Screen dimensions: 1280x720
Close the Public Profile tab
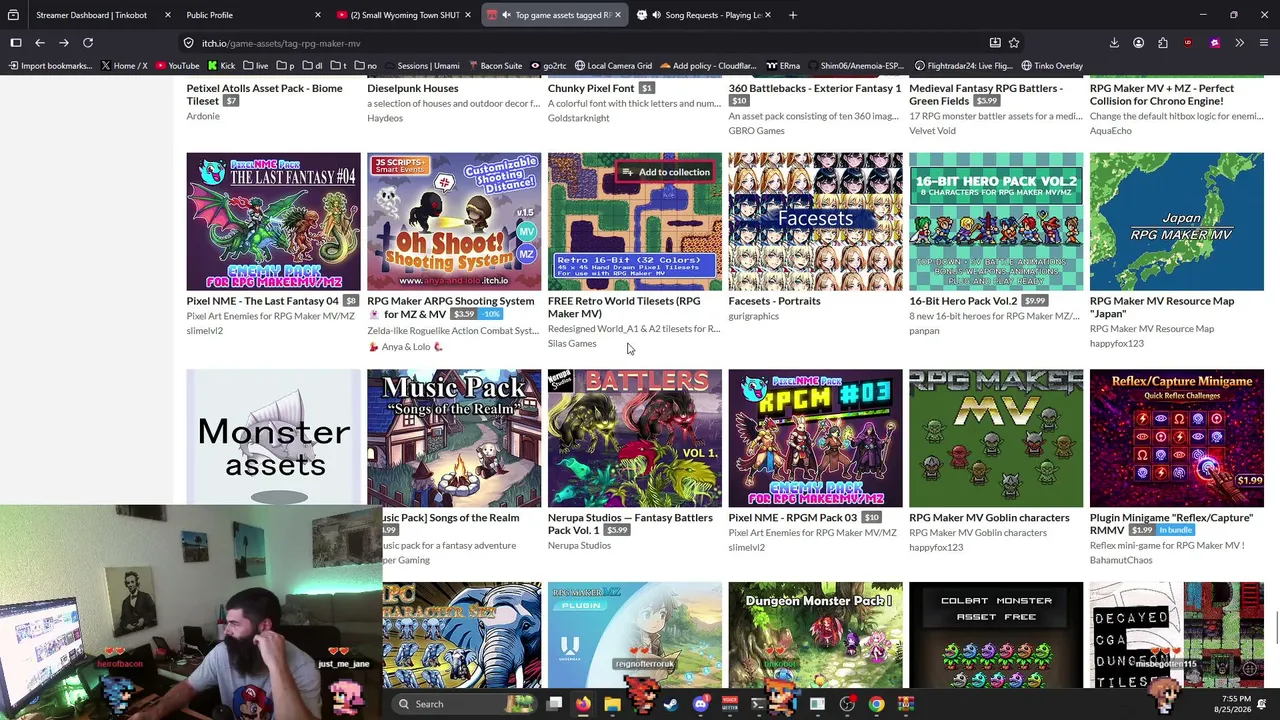pyautogui.click(x=318, y=15)
